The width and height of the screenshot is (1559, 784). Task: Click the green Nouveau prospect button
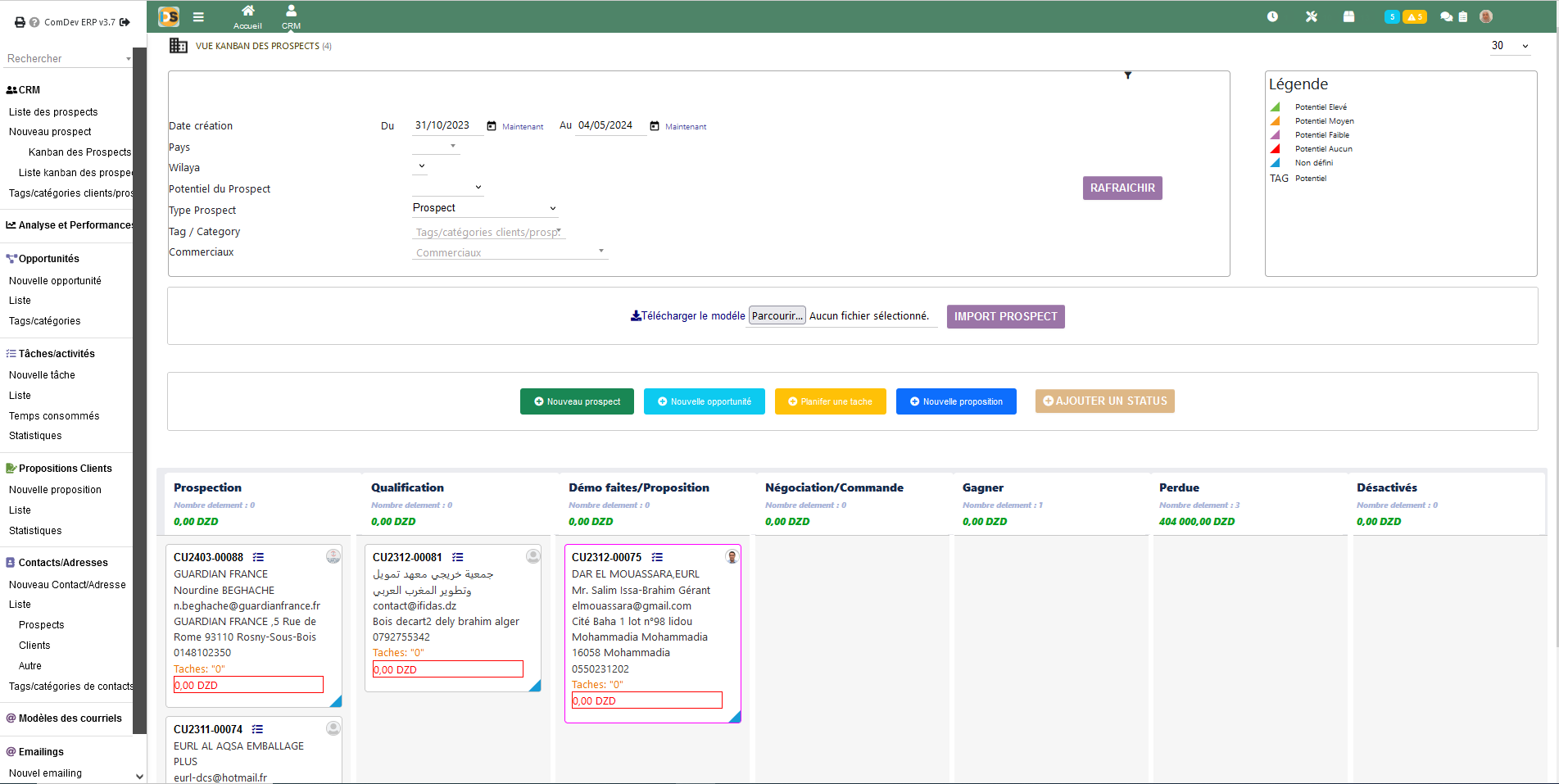point(577,401)
